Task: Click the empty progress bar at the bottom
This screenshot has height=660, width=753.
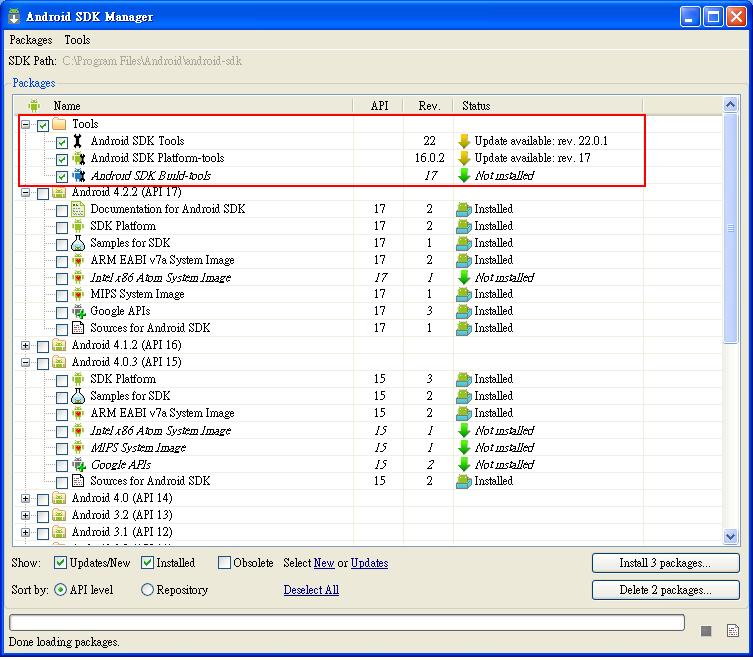Action: click(x=347, y=623)
